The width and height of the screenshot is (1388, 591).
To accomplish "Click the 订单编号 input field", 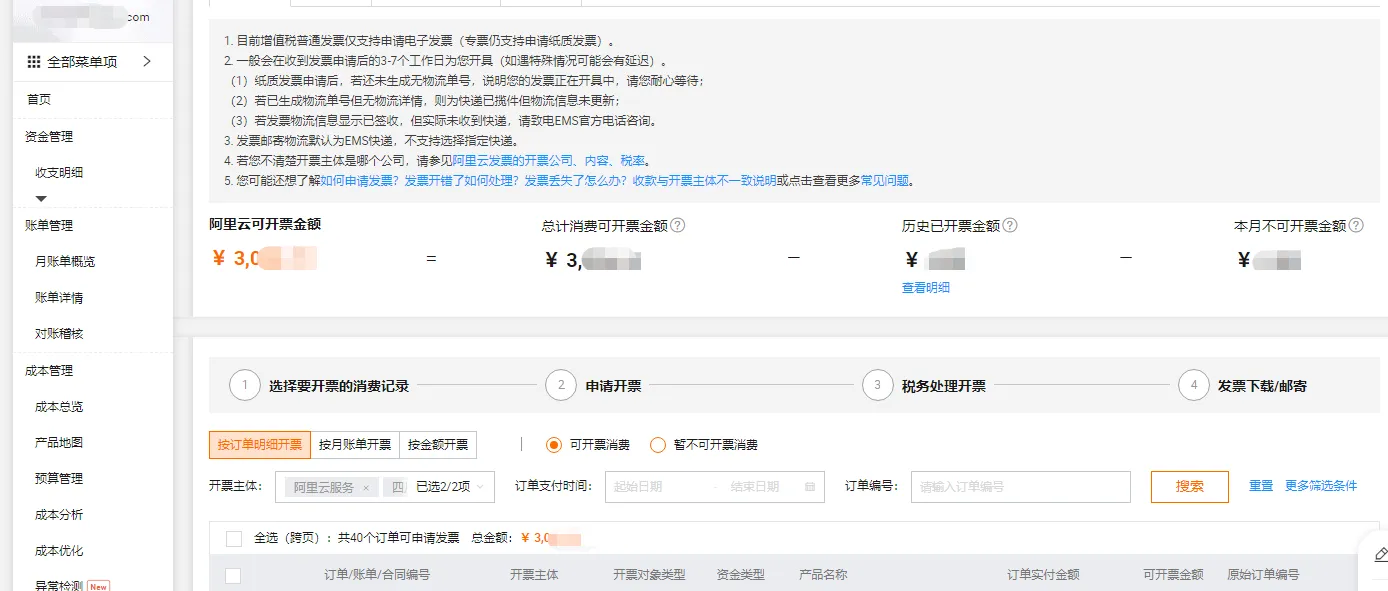I will (x=1020, y=487).
